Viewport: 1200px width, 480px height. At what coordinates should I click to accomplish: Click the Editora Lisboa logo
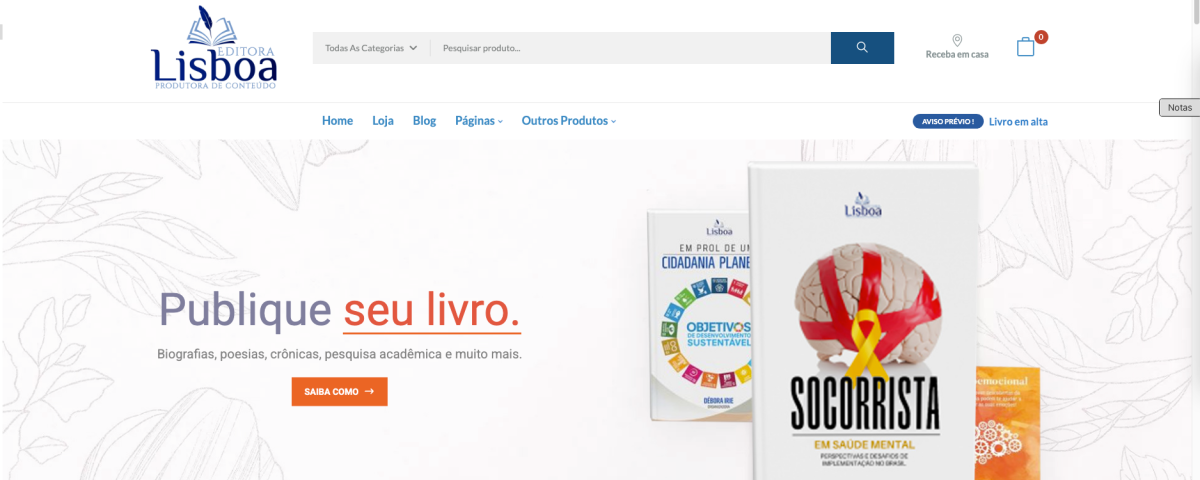pyautogui.click(x=214, y=48)
